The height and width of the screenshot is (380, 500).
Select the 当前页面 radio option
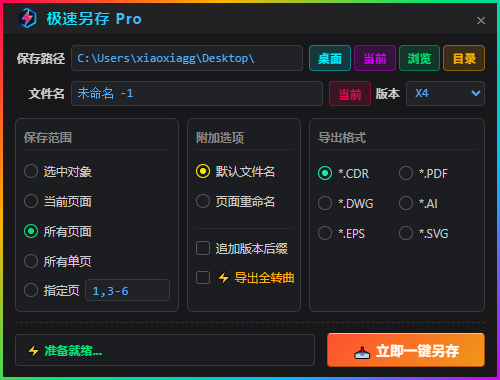pyautogui.click(x=31, y=201)
